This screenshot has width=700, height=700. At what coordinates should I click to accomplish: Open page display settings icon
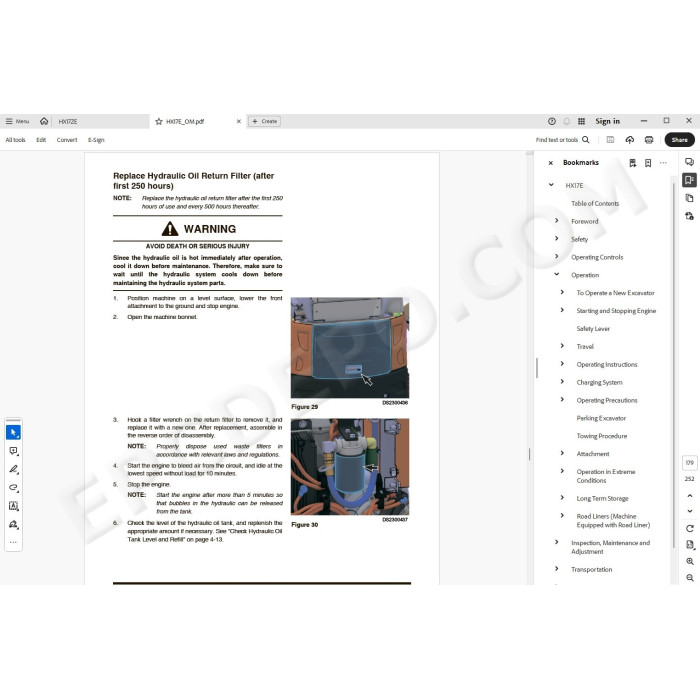point(689,545)
